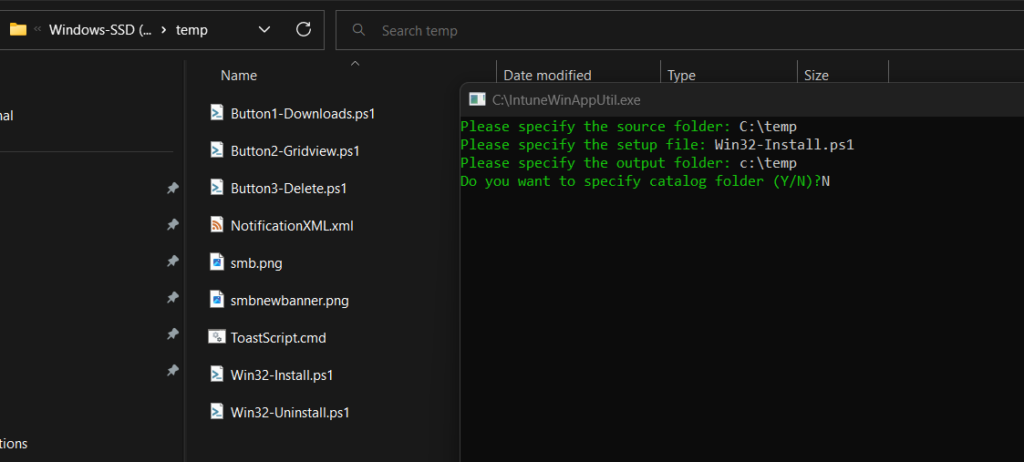Viewport: 1024px width, 462px height.
Task: Sort files by Size column header
Action: pyautogui.click(x=816, y=75)
